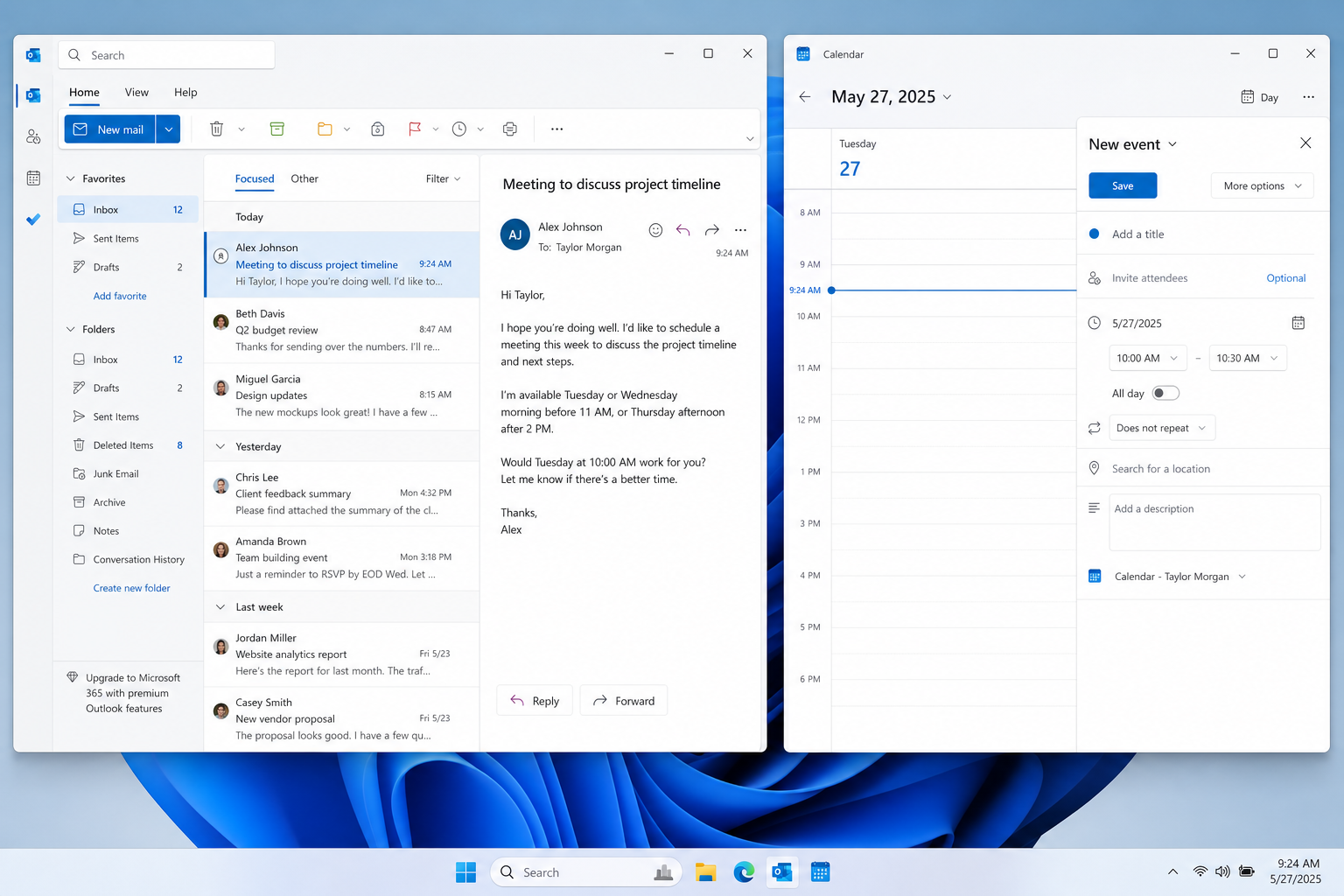Viewport: 1344px width, 896px height.
Task: Click the Print icon in Outlook toolbar
Action: point(510,129)
